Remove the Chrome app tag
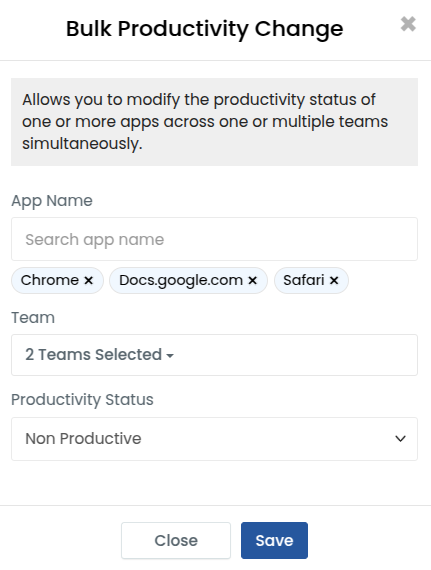431x570 pixels. tap(88, 280)
